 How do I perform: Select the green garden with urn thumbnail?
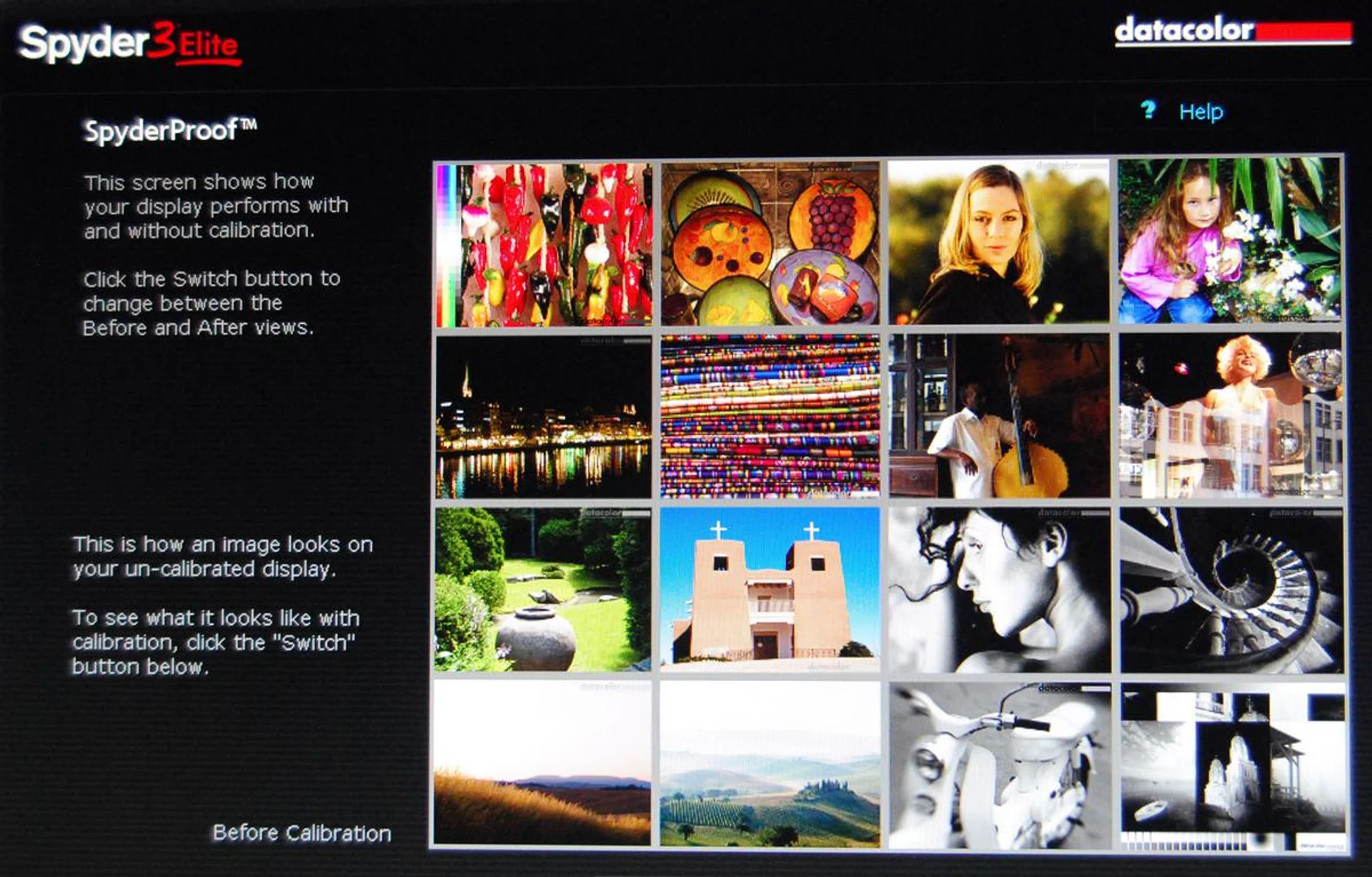(x=543, y=590)
